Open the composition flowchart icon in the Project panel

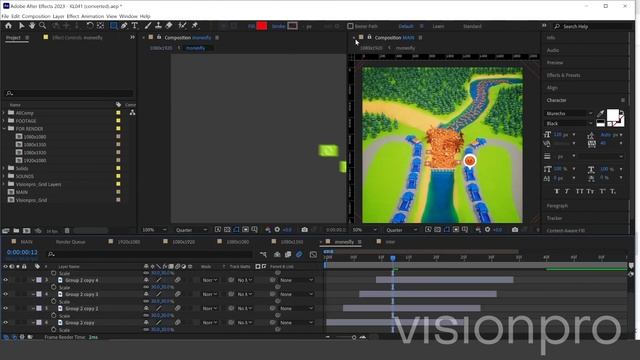click(132, 113)
